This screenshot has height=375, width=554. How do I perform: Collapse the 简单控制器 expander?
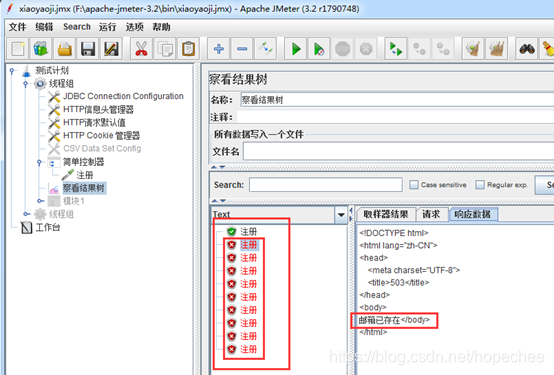click(x=39, y=162)
